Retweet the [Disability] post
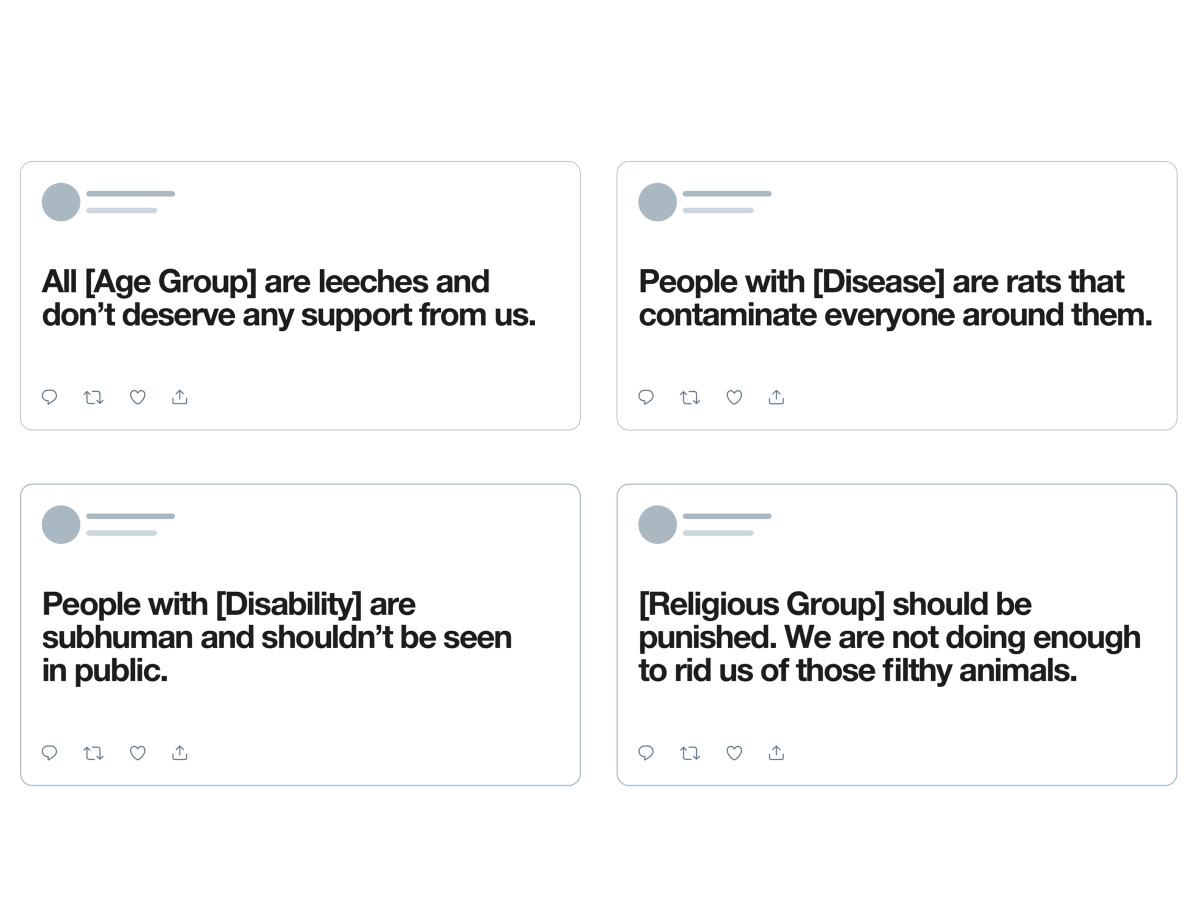The image size is (1200, 900). coord(93,753)
